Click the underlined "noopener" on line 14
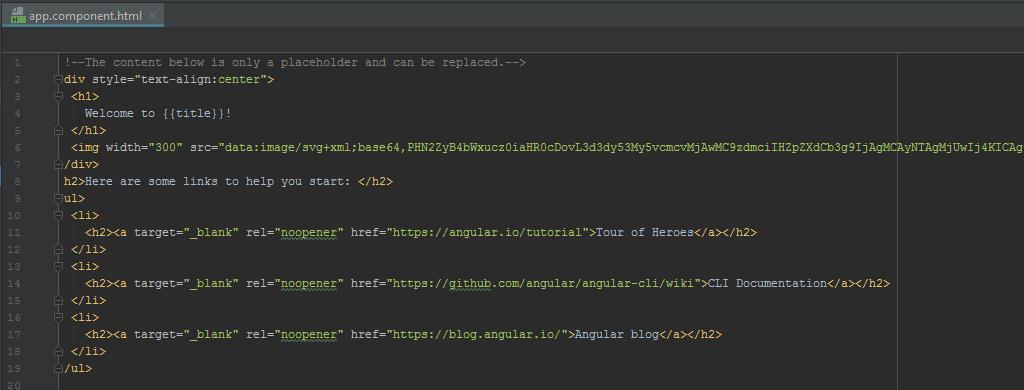1024x390 pixels. pyautogui.click(x=310, y=284)
